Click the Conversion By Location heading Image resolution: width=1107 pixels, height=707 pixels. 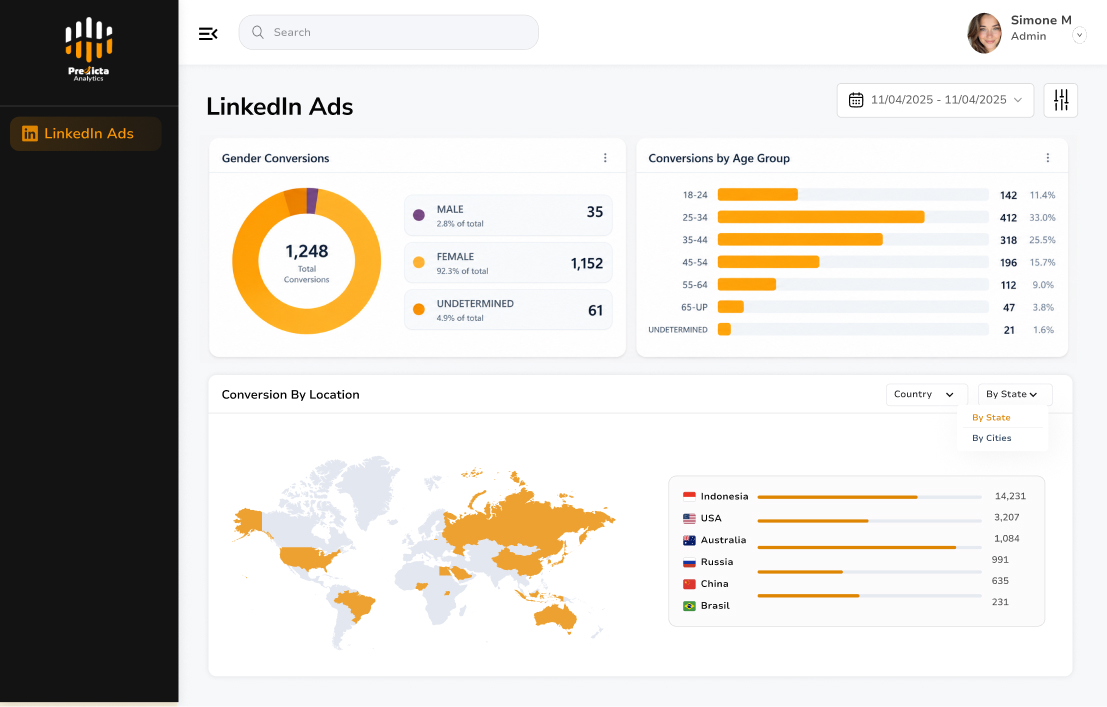click(x=290, y=395)
